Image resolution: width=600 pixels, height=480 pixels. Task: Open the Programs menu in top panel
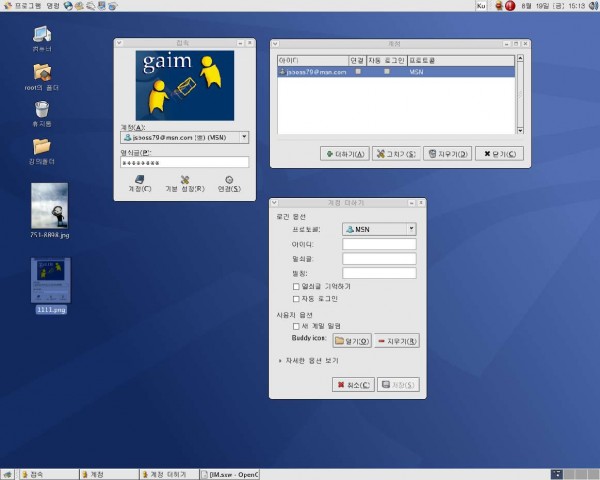pos(23,6)
